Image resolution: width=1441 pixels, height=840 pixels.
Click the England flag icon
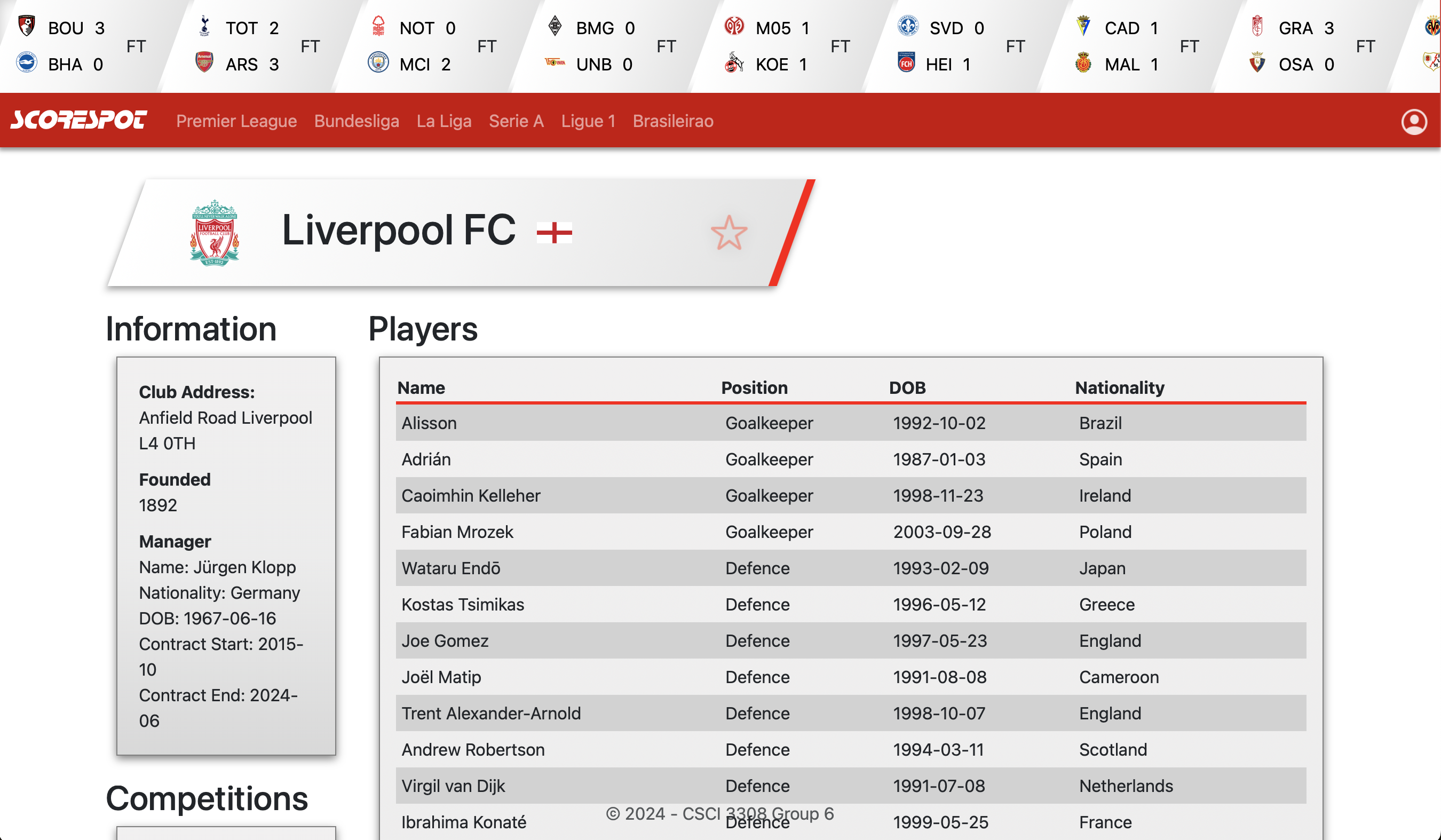click(x=554, y=233)
